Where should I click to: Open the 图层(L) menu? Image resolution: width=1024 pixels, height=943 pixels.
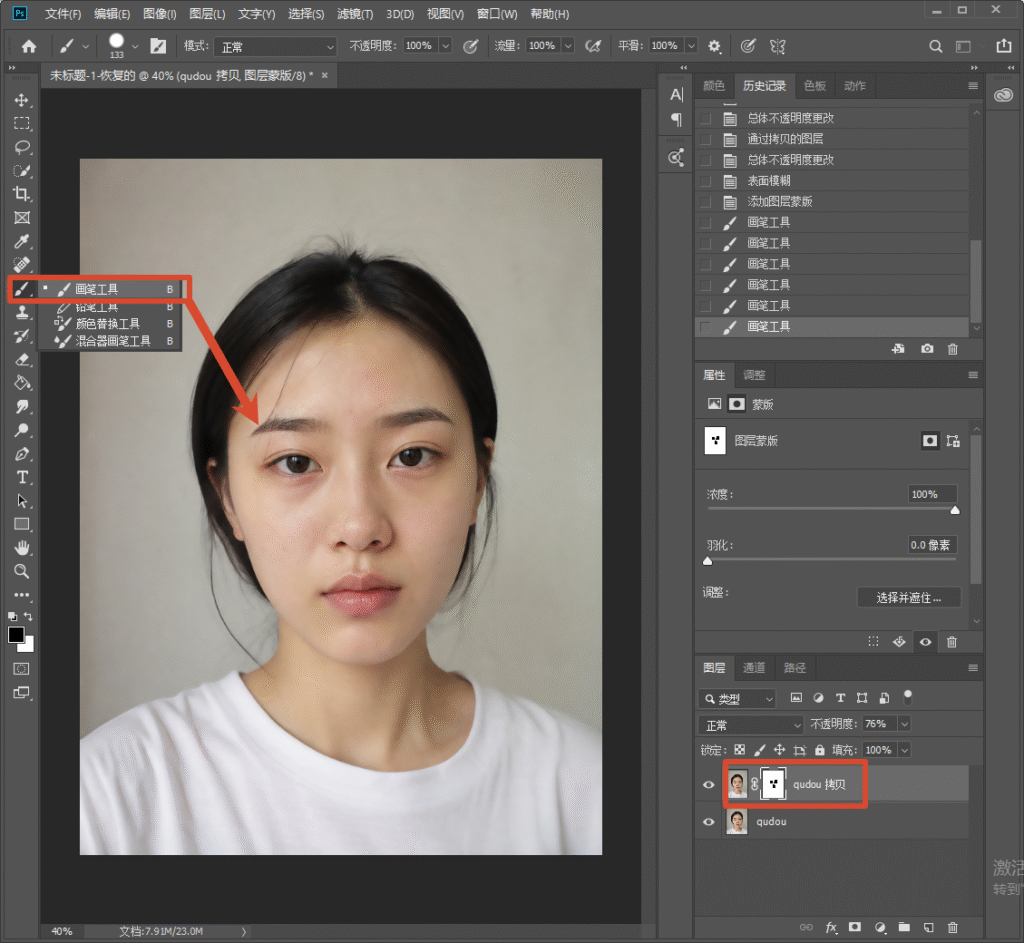click(207, 14)
